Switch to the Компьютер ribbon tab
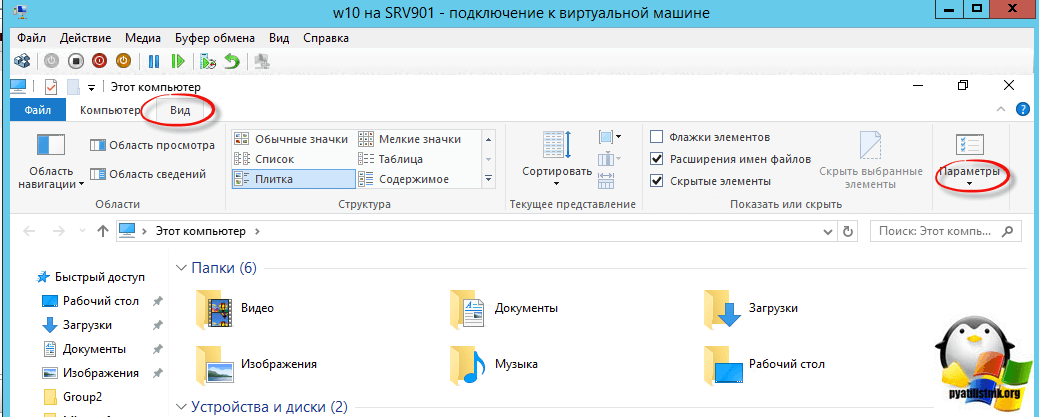Screen dimensions: 1039x417 pos(110,110)
